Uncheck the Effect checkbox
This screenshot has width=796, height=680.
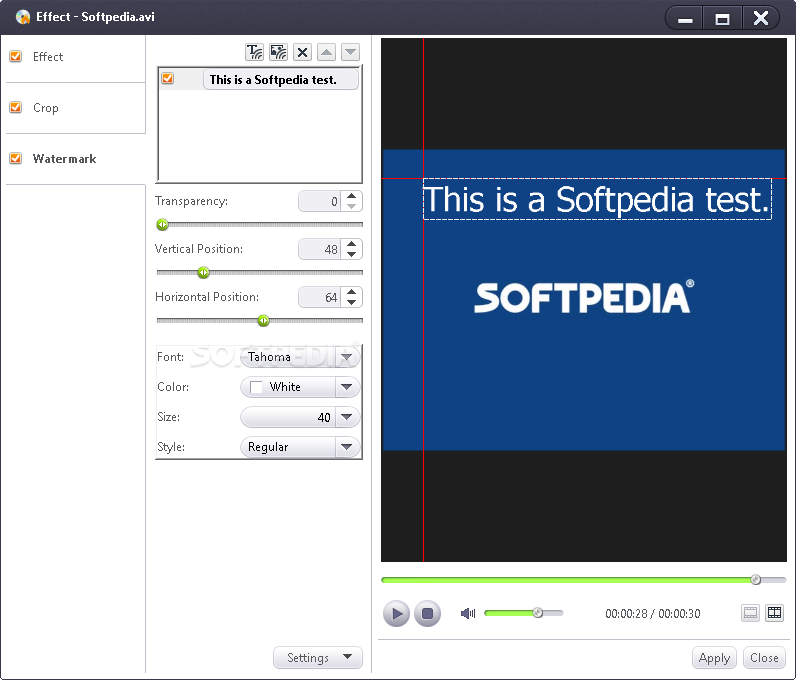(x=16, y=56)
